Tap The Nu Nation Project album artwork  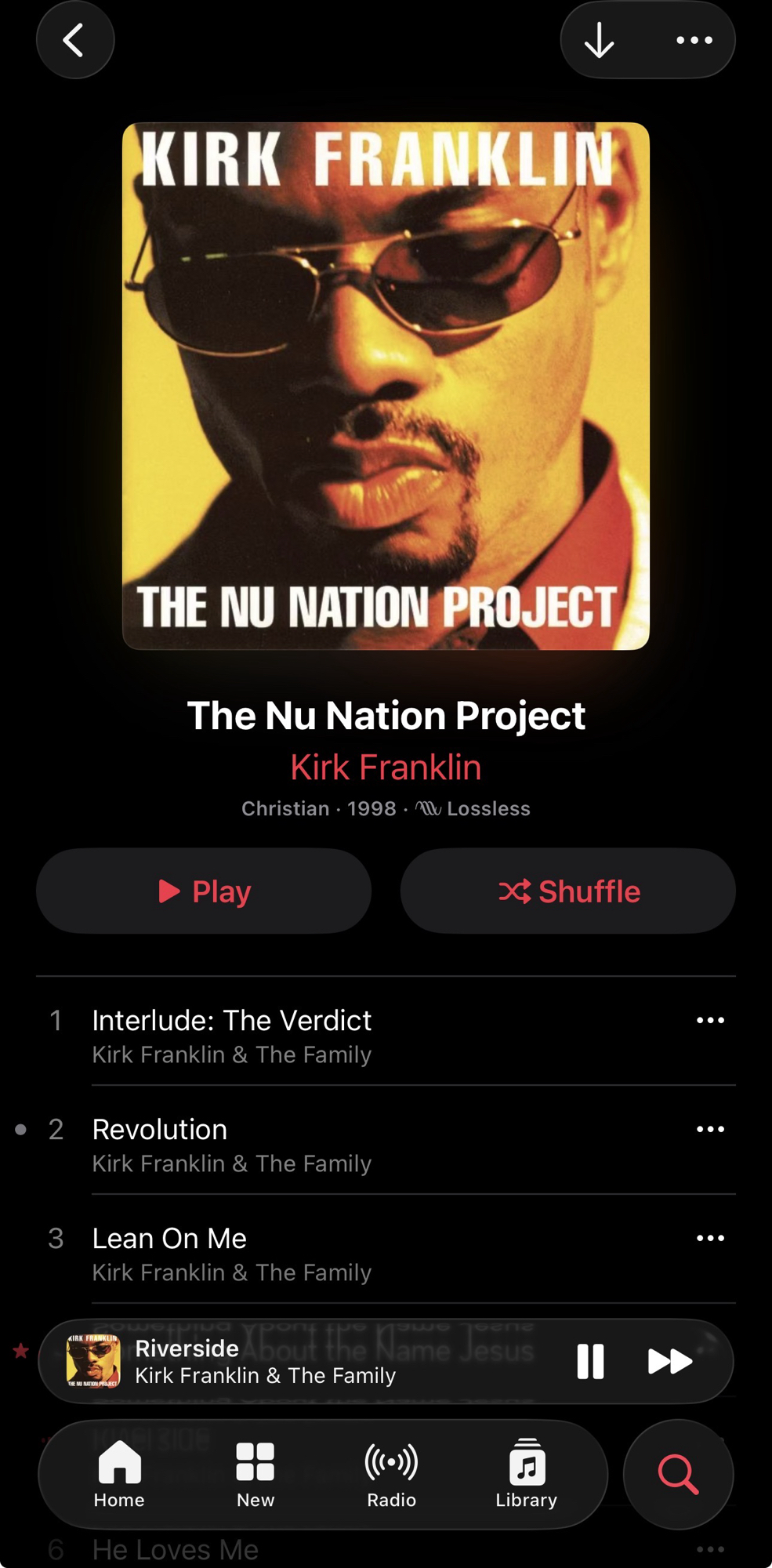click(x=386, y=386)
